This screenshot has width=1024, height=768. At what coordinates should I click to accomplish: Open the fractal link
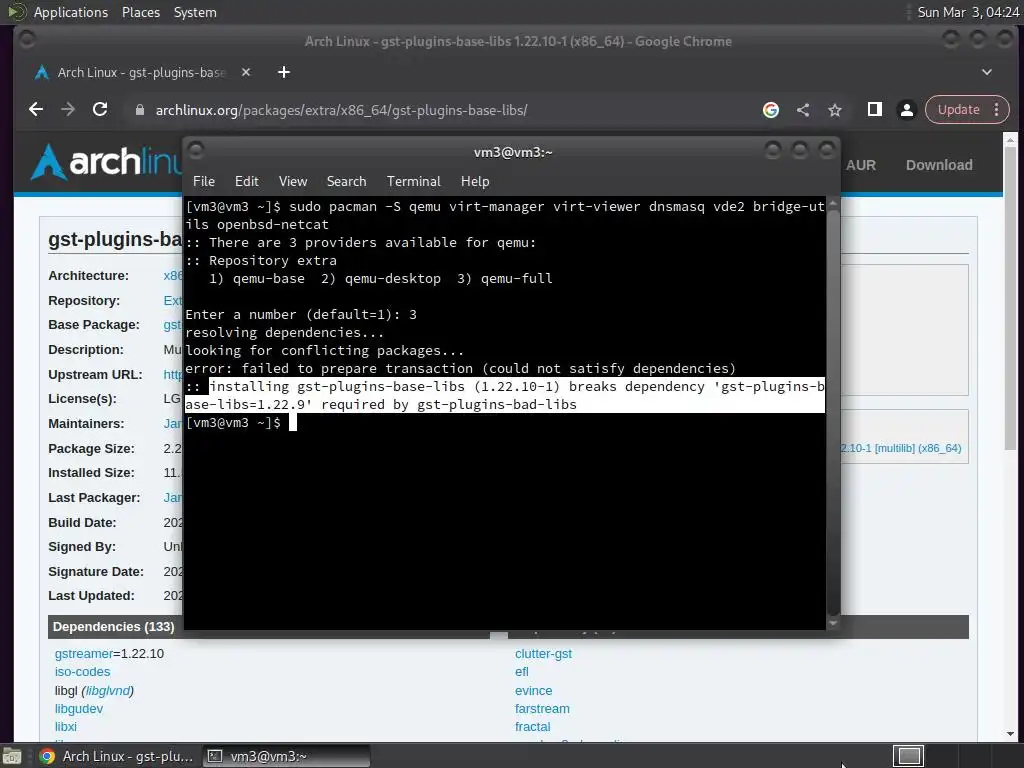point(532,727)
